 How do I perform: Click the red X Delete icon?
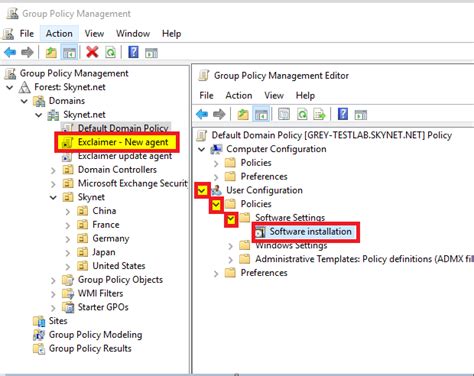[92, 52]
